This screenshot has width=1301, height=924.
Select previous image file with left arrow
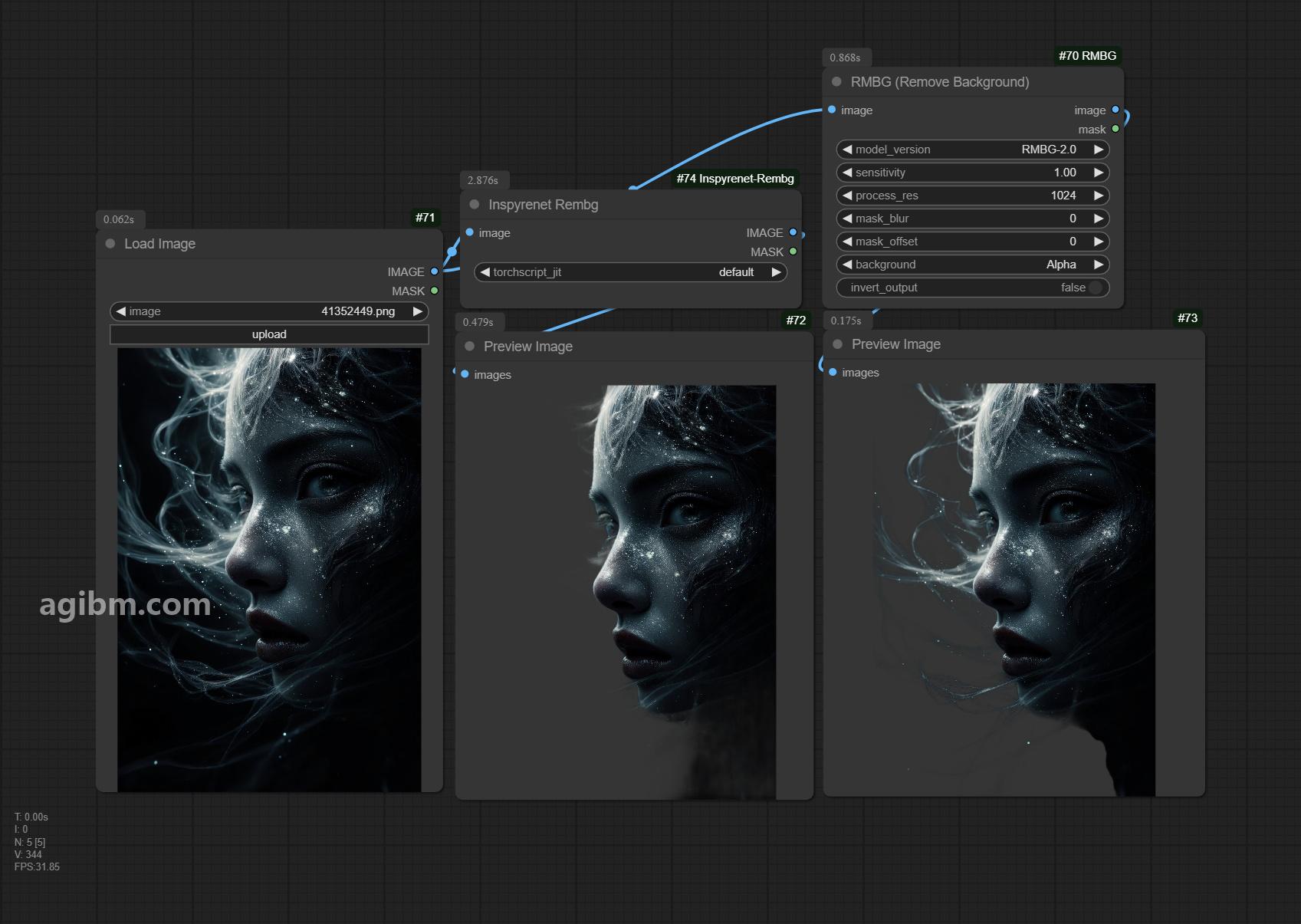point(120,311)
